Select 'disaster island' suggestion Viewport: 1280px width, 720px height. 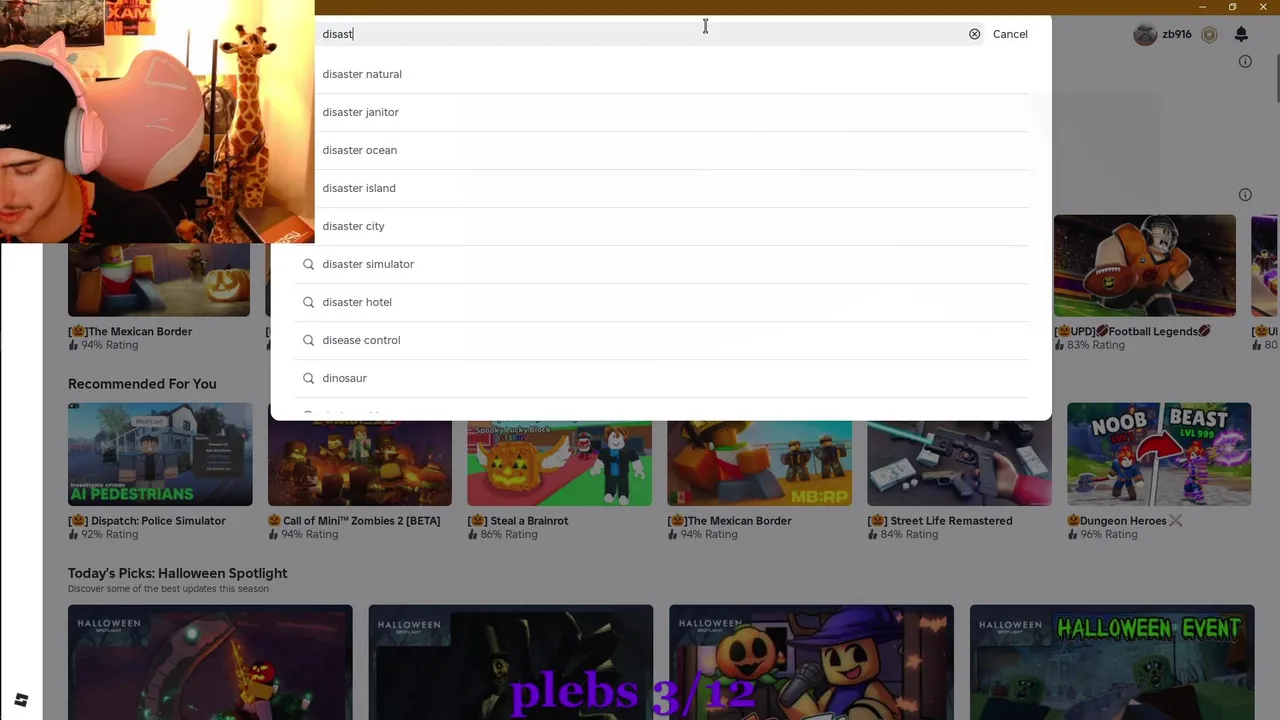(x=661, y=188)
